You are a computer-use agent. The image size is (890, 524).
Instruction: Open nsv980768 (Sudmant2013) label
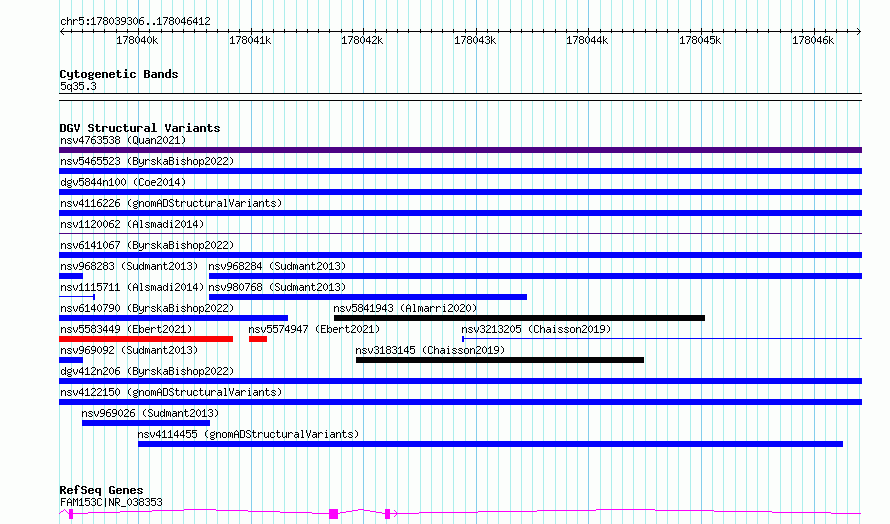pyautogui.click(x=277, y=287)
